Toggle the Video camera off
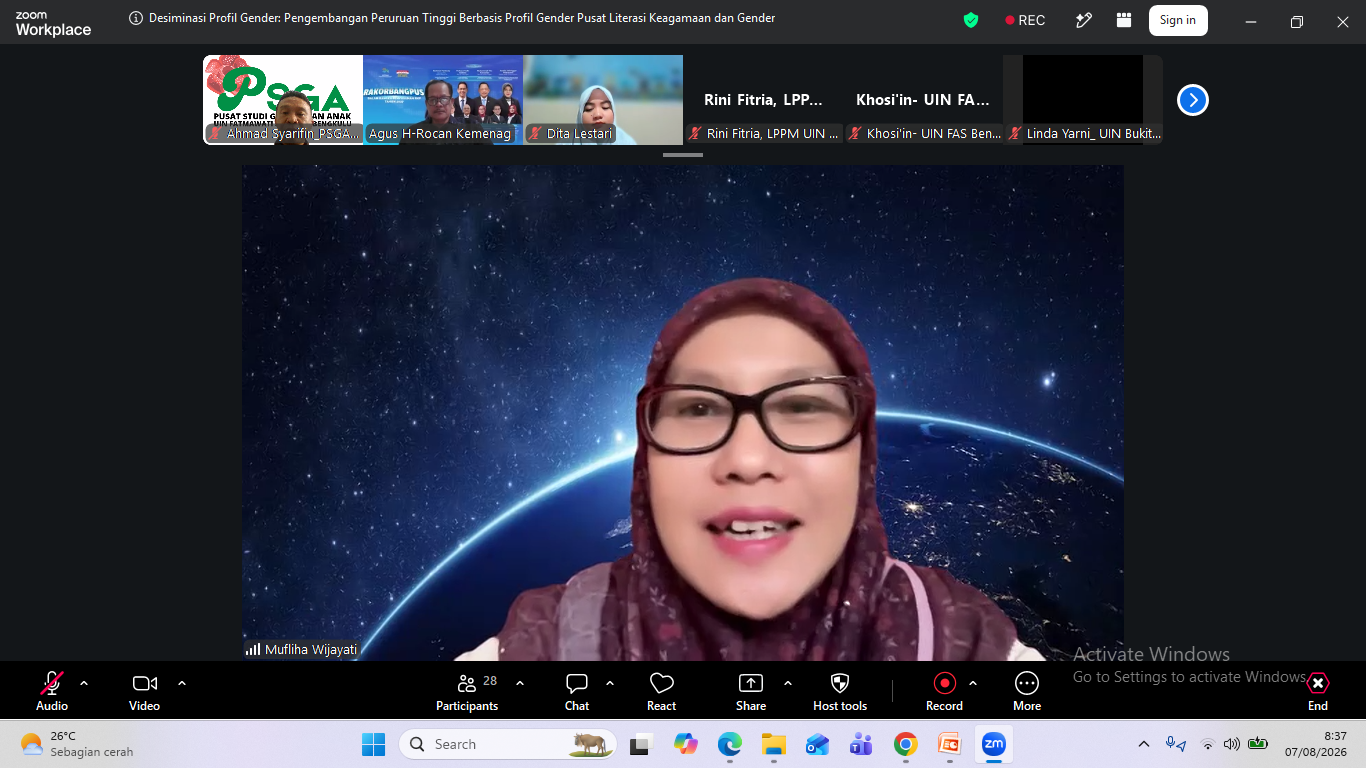 pos(145,691)
